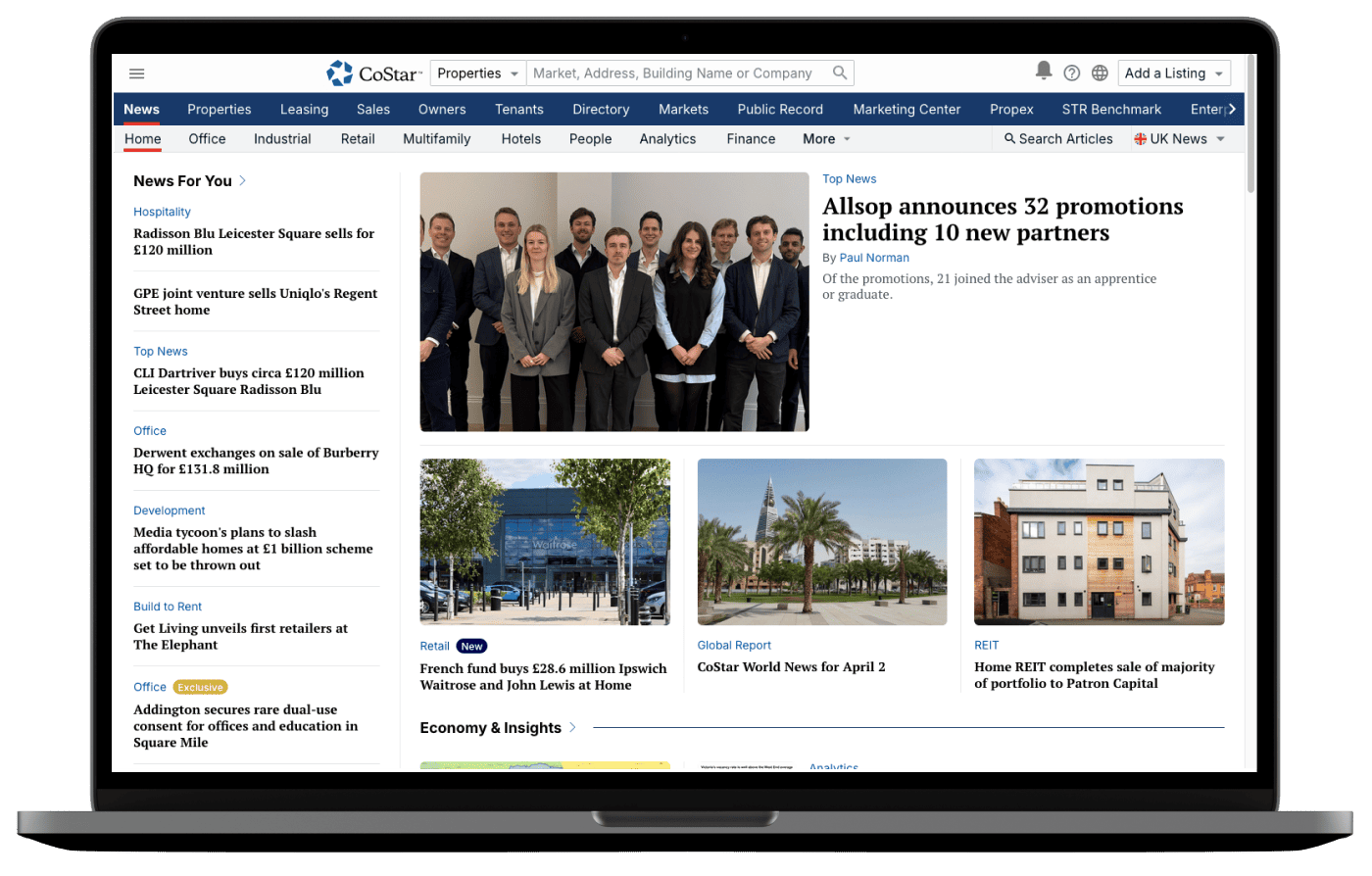Expand the More news categories menu
1372x876 pixels.
click(826, 139)
